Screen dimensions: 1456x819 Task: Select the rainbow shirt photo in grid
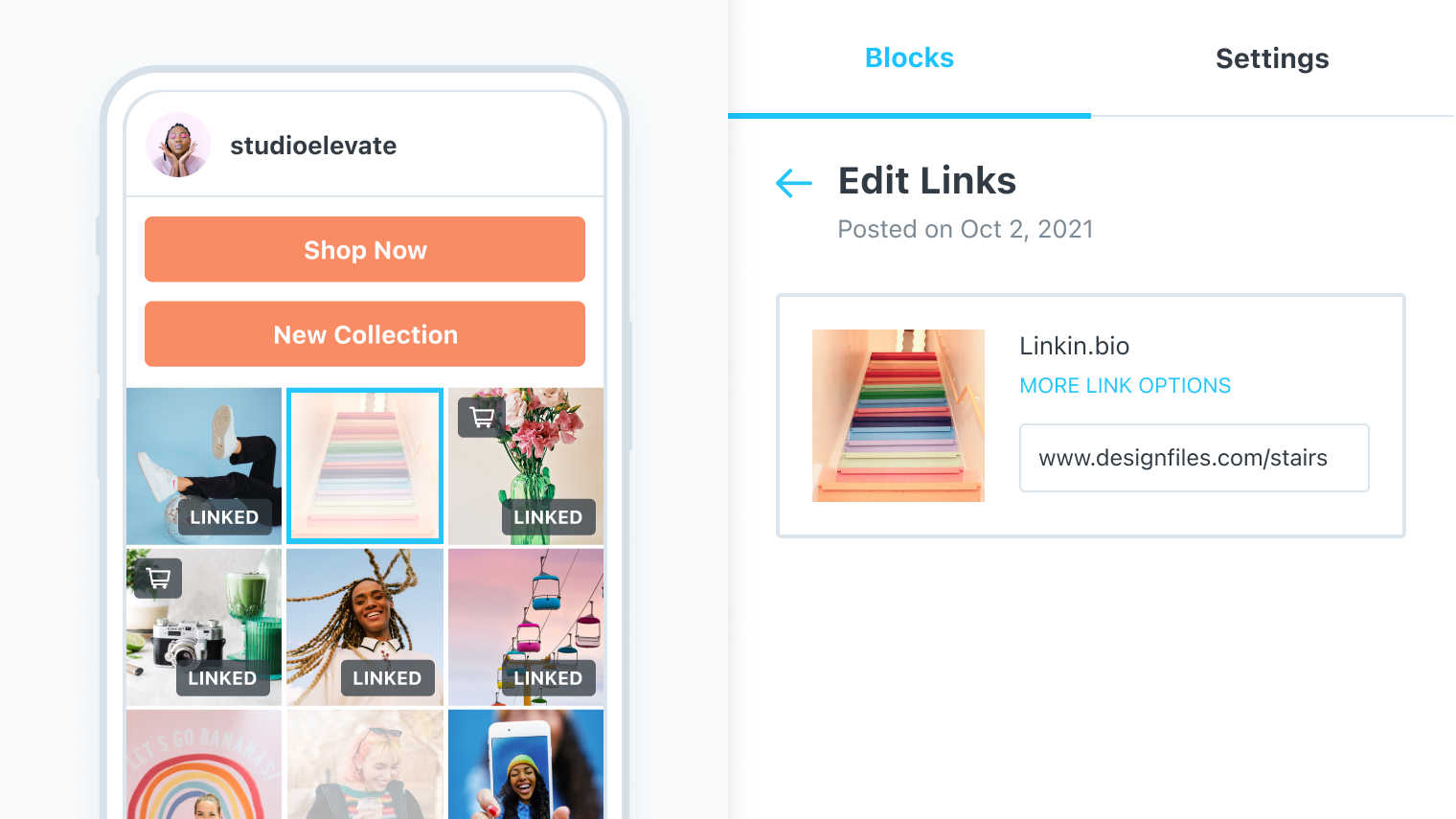[204, 763]
